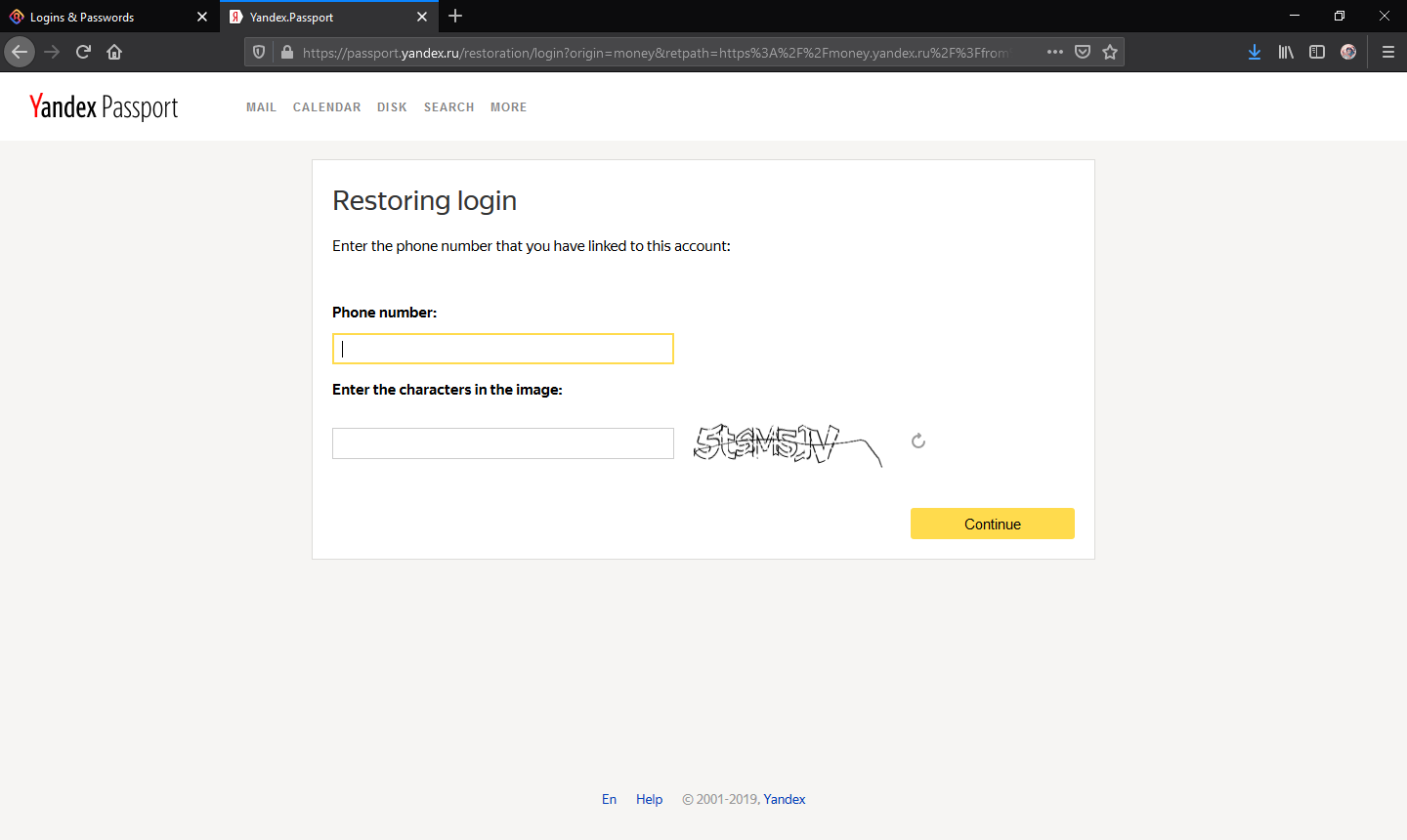Image resolution: width=1407 pixels, height=840 pixels.
Task: Open SEARCH in Yandex navigation
Action: (x=449, y=107)
